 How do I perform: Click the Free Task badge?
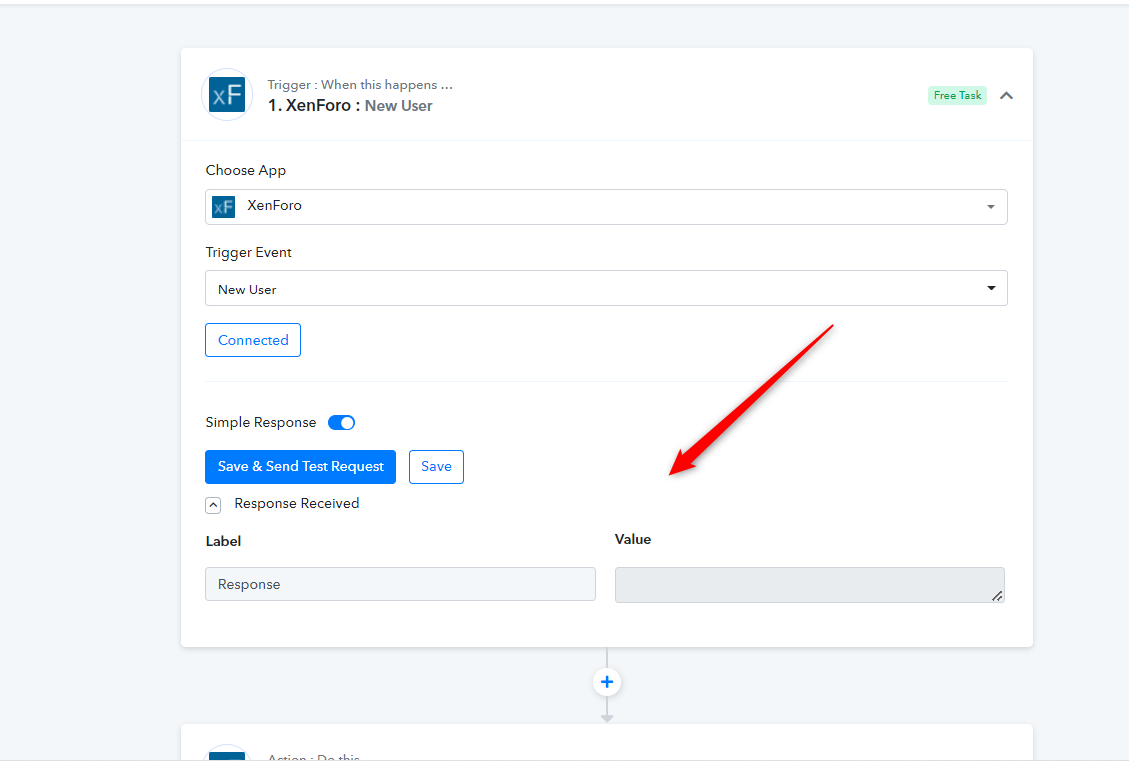click(x=957, y=95)
